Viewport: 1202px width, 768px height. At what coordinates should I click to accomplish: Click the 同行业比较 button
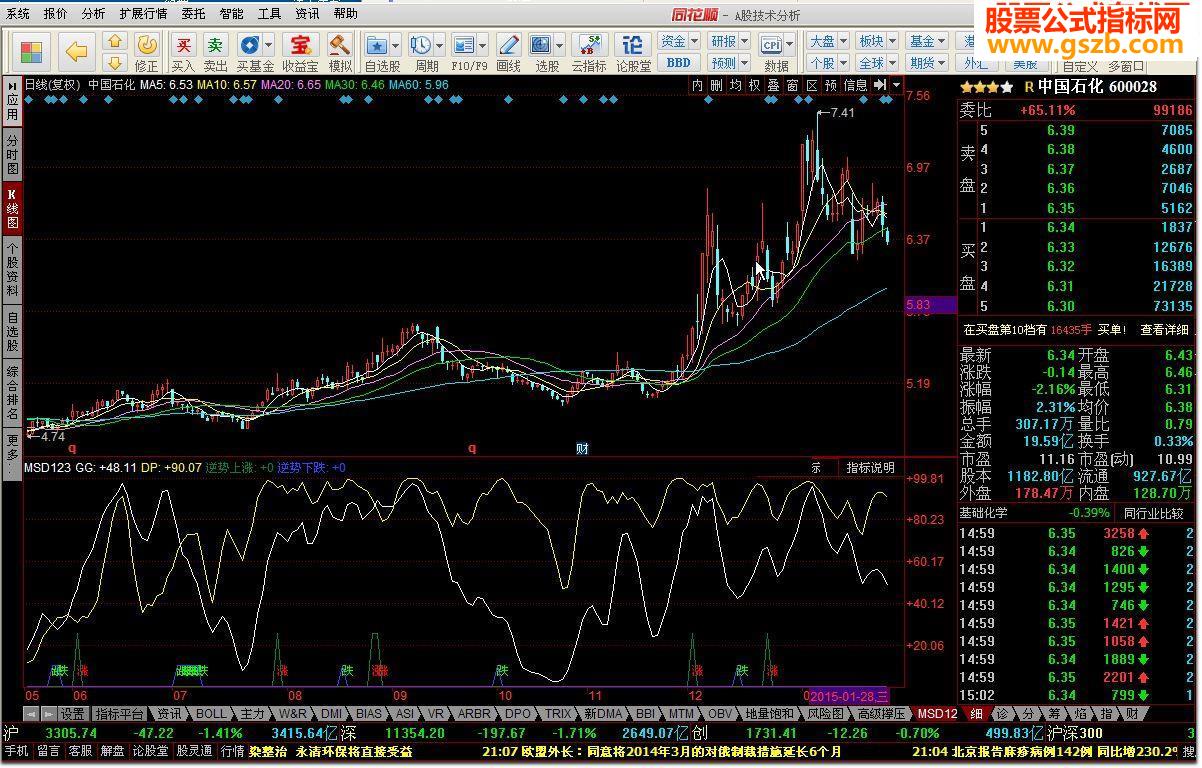tap(1155, 513)
